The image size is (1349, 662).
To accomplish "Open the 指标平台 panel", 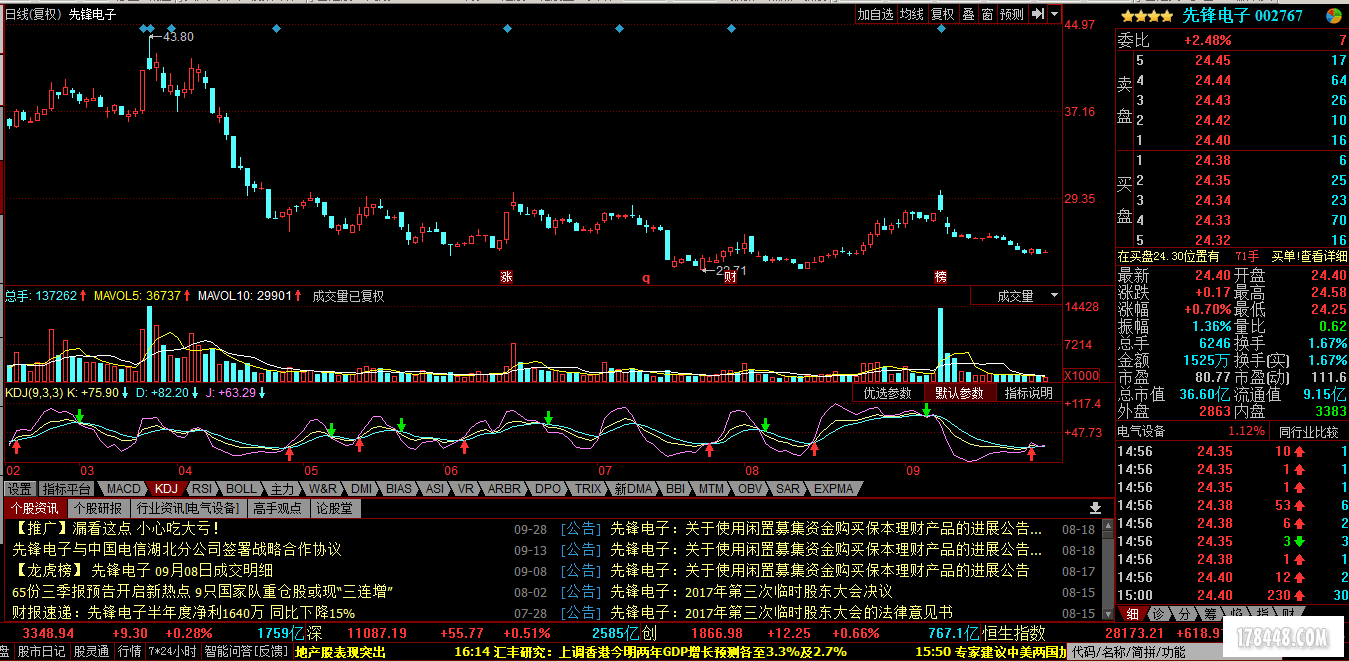I will [x=67, y=489].
